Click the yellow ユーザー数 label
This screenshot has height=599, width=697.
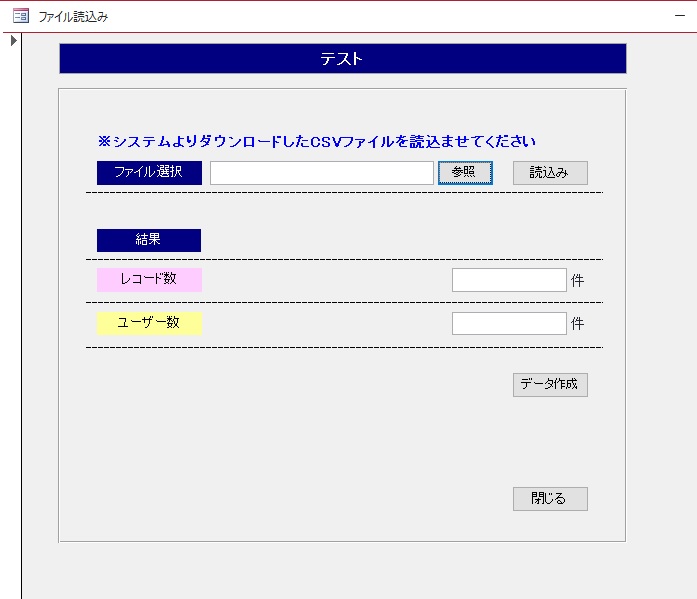[149, 323]
